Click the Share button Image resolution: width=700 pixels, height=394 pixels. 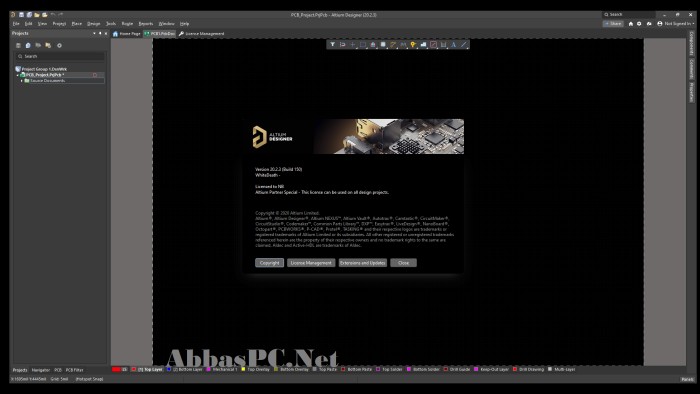pyautogui.click(x=613, y=24)
